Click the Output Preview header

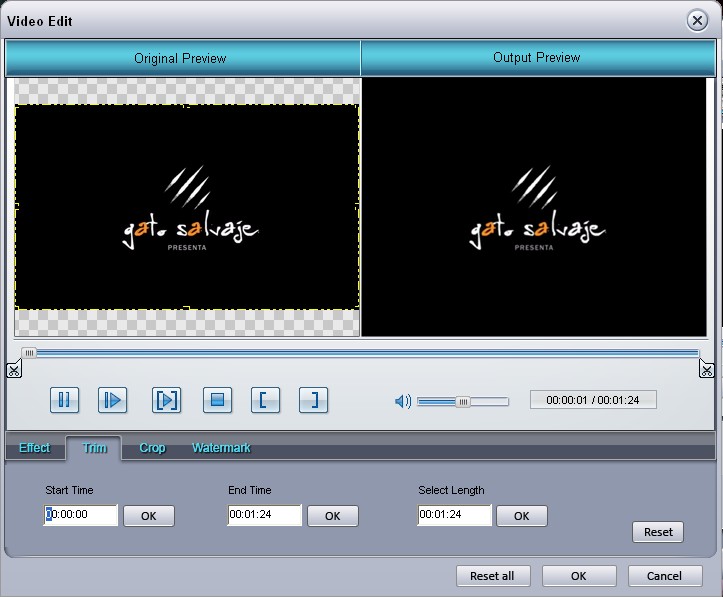click(x=538, y=58)
